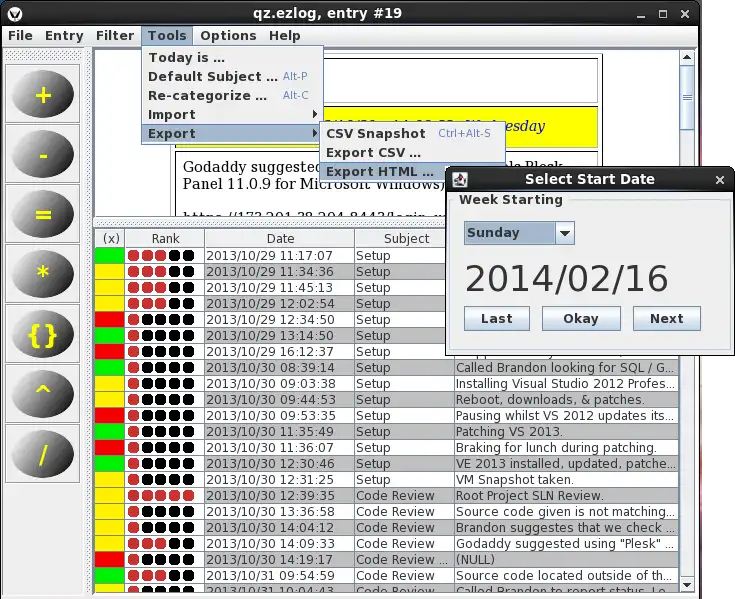The image size is (735, 599).
Task: Expand the Export submenu
Action: (232, 134)
